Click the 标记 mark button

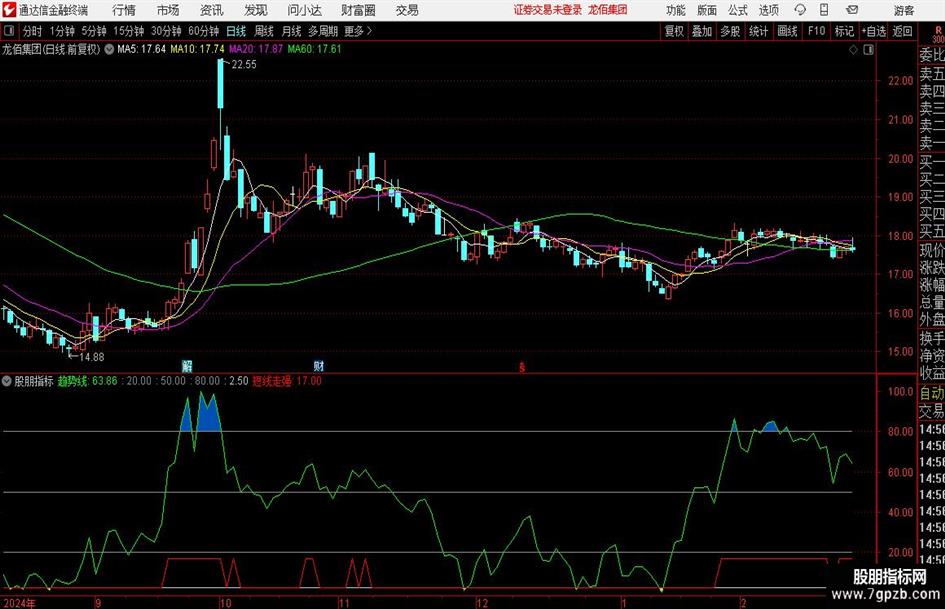(x=844, y=31)
